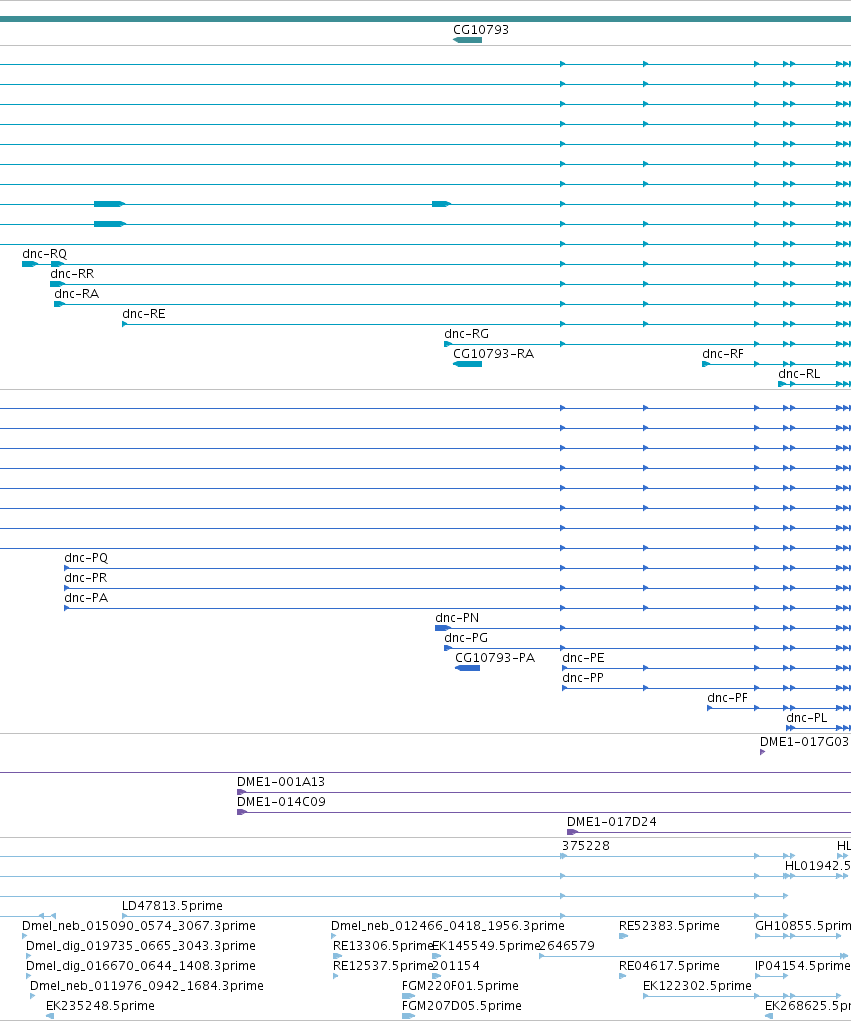The image size is (851, 1021).
Task: Select the EK122302.5prime EST label
Action: click(697, 986)
